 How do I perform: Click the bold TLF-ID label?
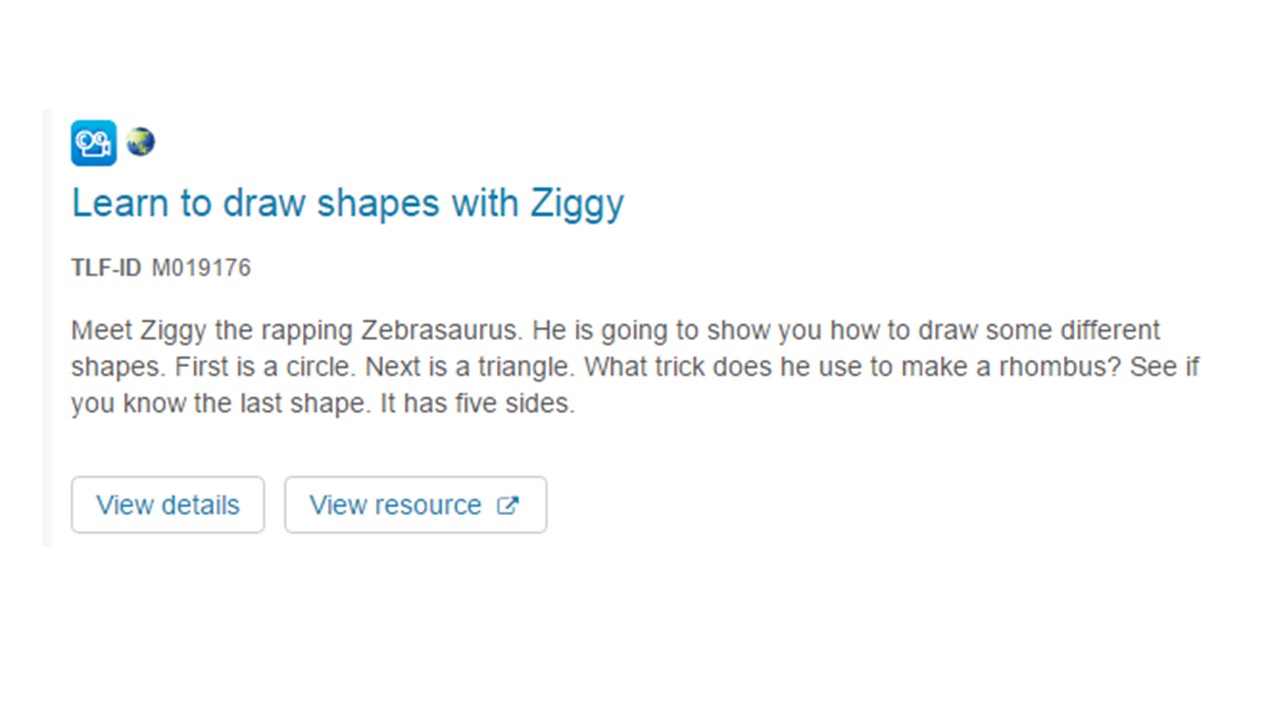click(x=106, y=268)
